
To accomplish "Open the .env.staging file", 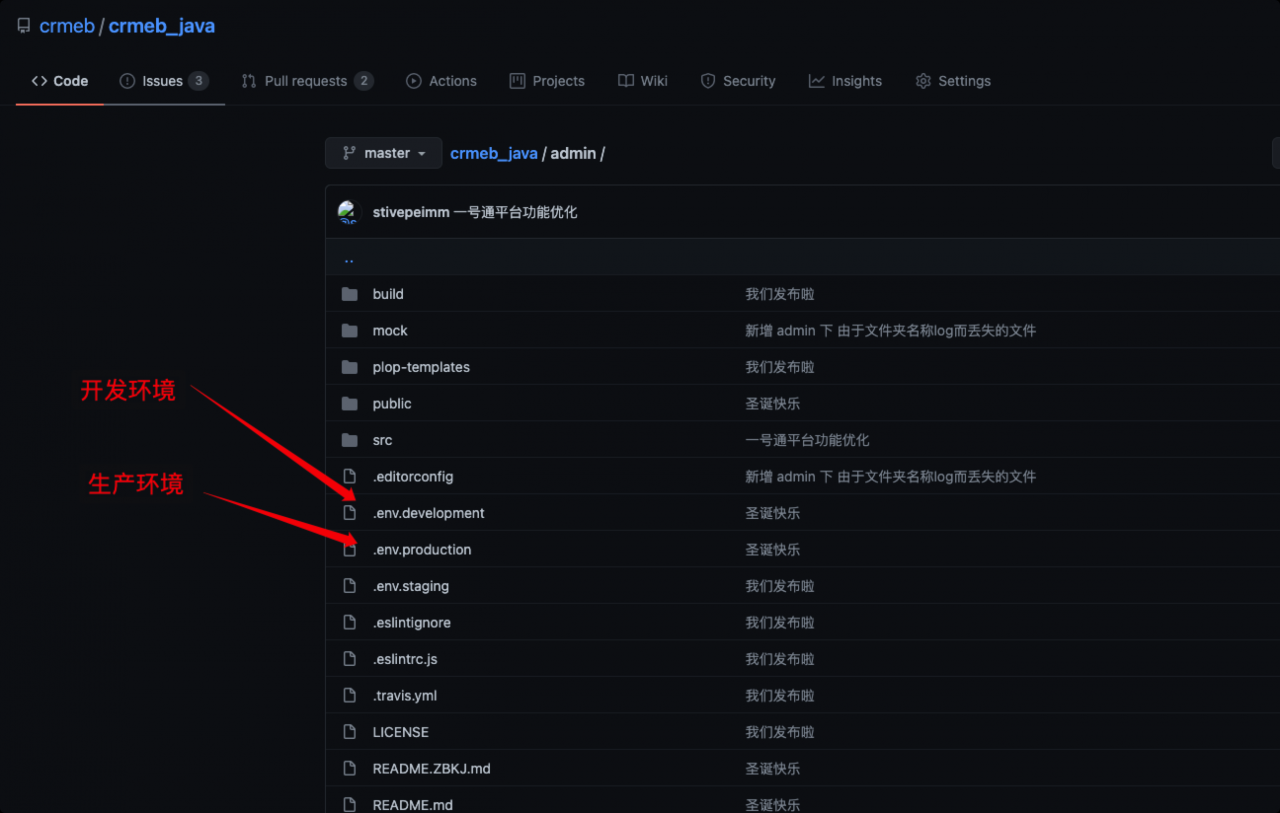I will (411, 586).
